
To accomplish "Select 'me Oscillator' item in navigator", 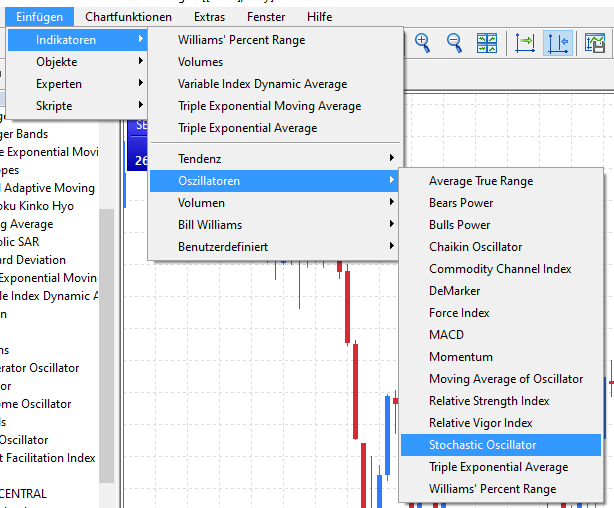I will coord(36,404).
